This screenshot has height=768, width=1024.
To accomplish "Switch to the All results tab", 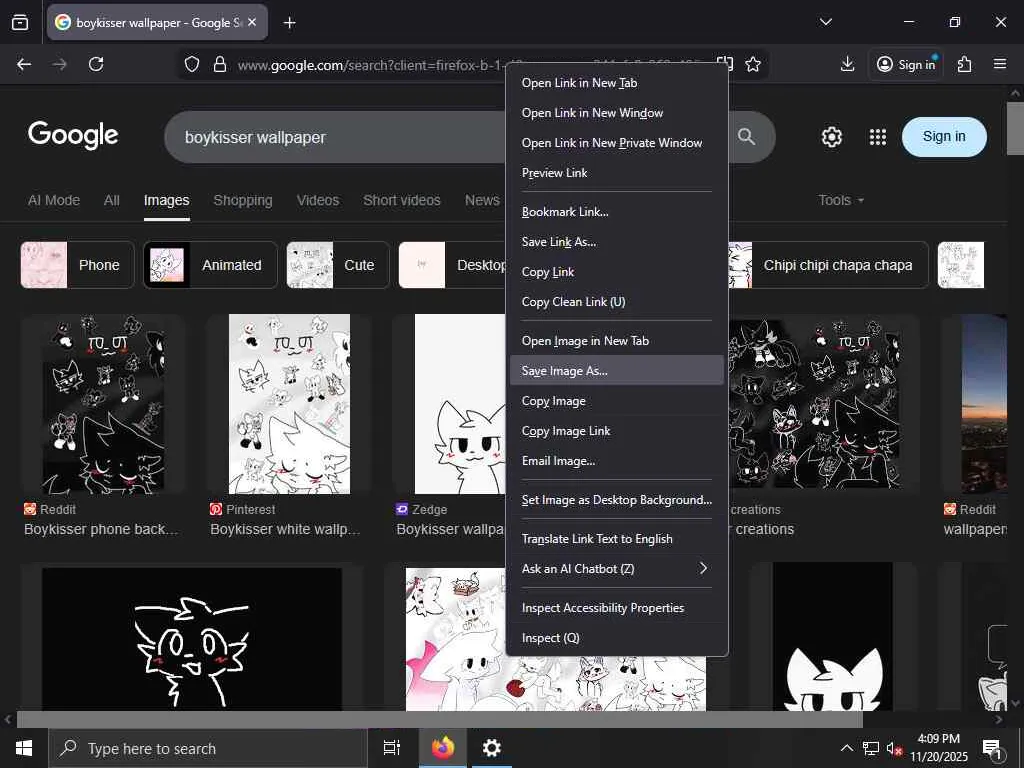I will [112, 200].
